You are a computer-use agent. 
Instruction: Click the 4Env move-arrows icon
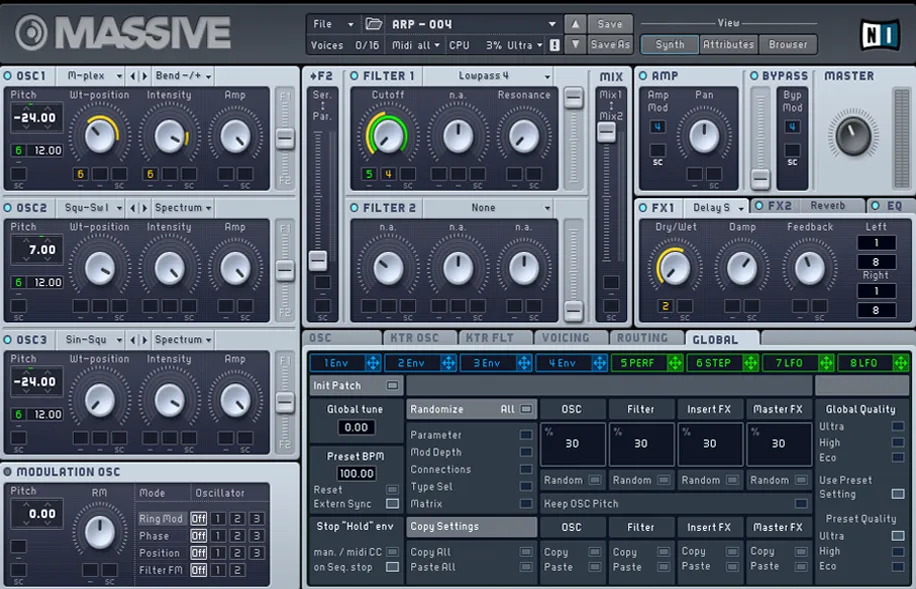(x=599, y=363)
